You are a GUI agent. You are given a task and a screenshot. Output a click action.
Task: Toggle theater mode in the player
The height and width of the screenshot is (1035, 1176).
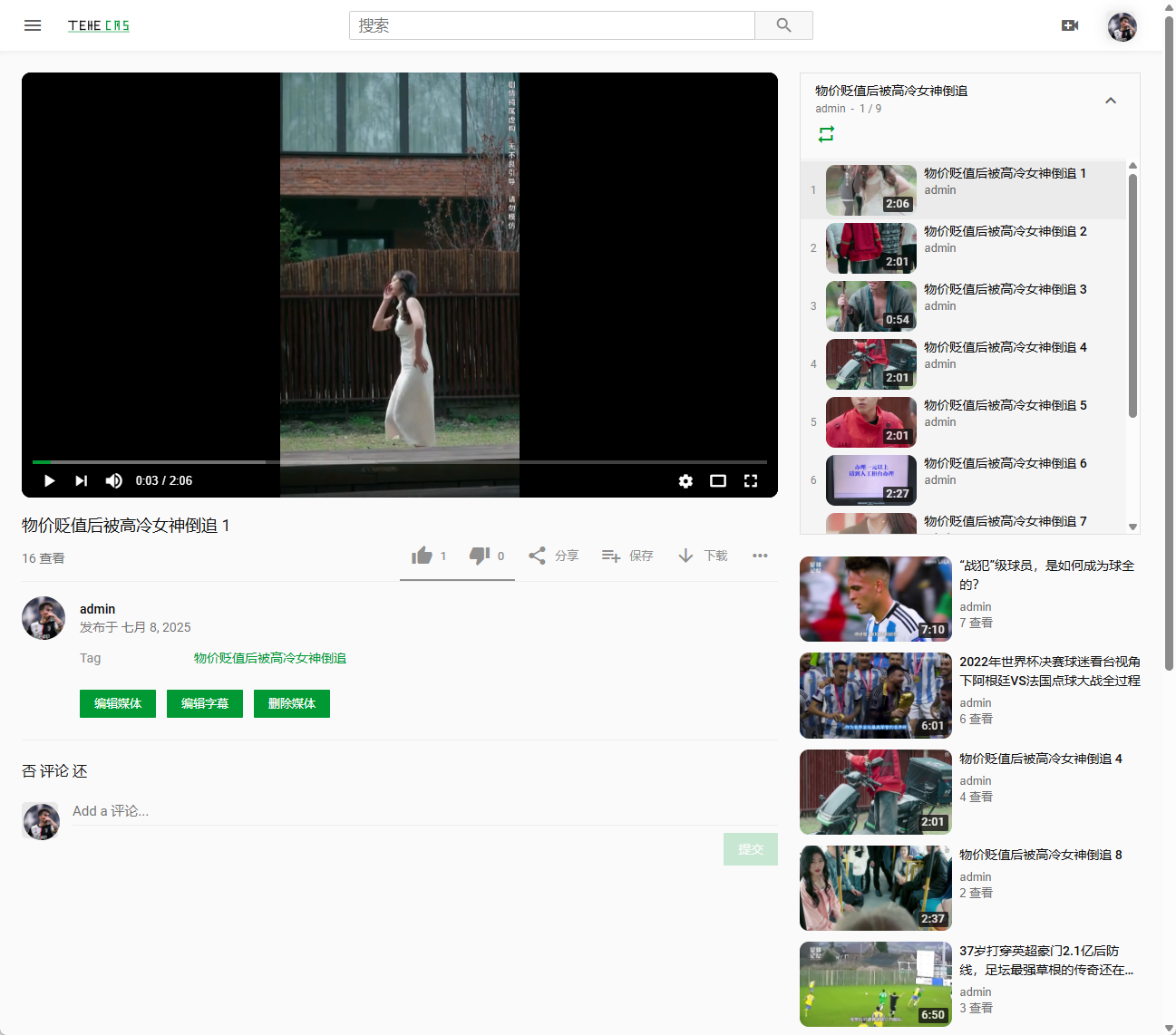(718, 481)
